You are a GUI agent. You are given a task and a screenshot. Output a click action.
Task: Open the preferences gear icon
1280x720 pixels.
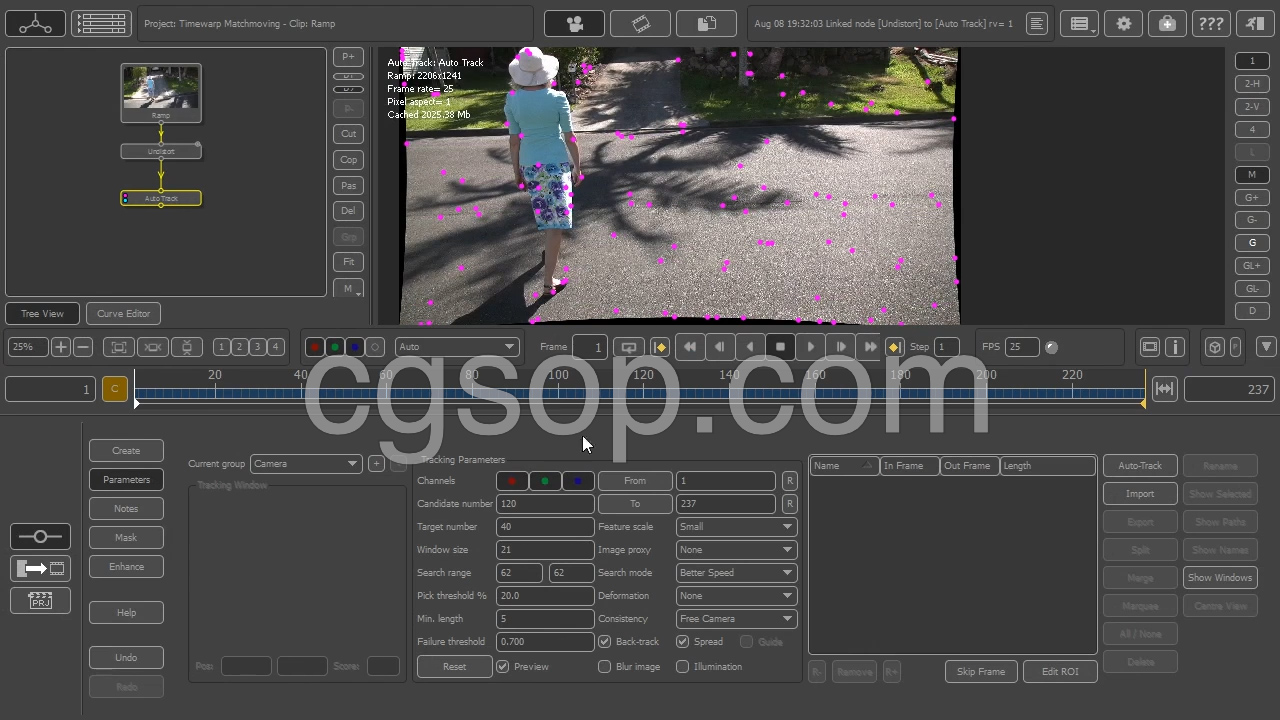1124,23
